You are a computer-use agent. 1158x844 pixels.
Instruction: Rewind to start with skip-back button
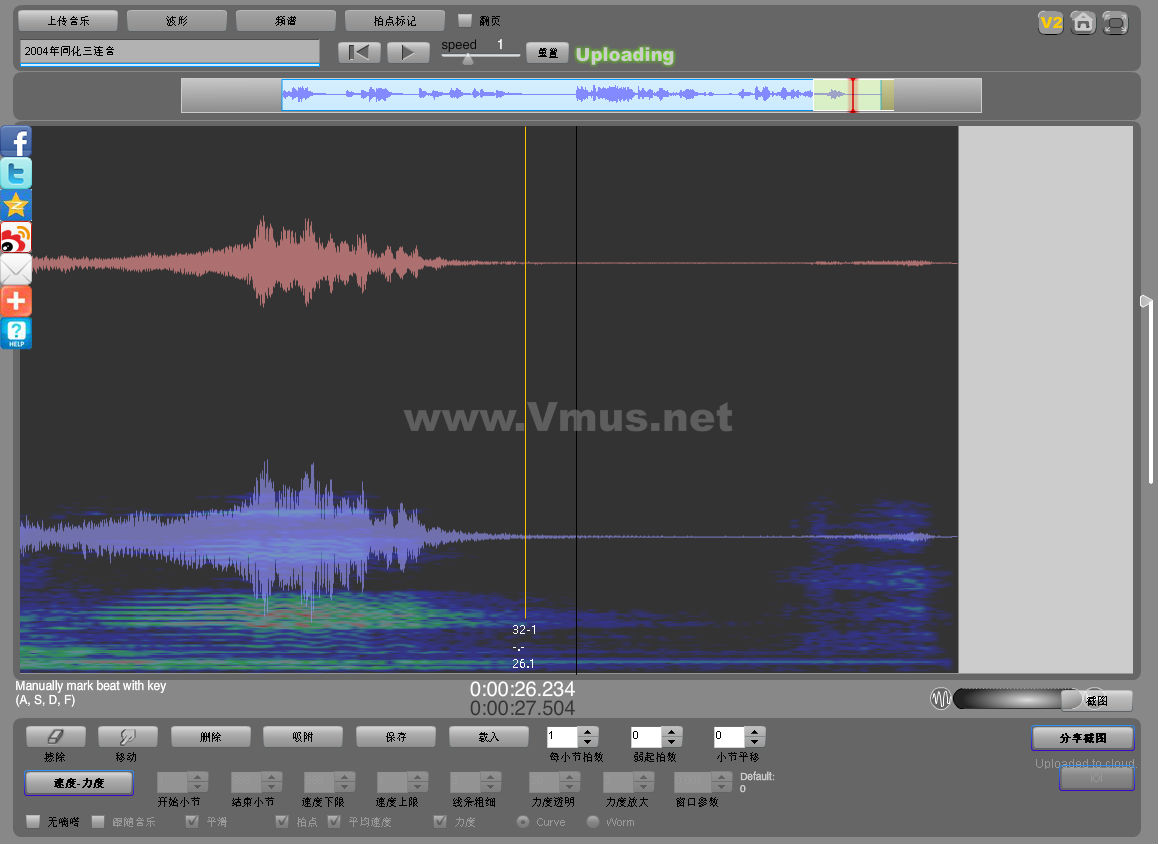[x=358, y=53]
